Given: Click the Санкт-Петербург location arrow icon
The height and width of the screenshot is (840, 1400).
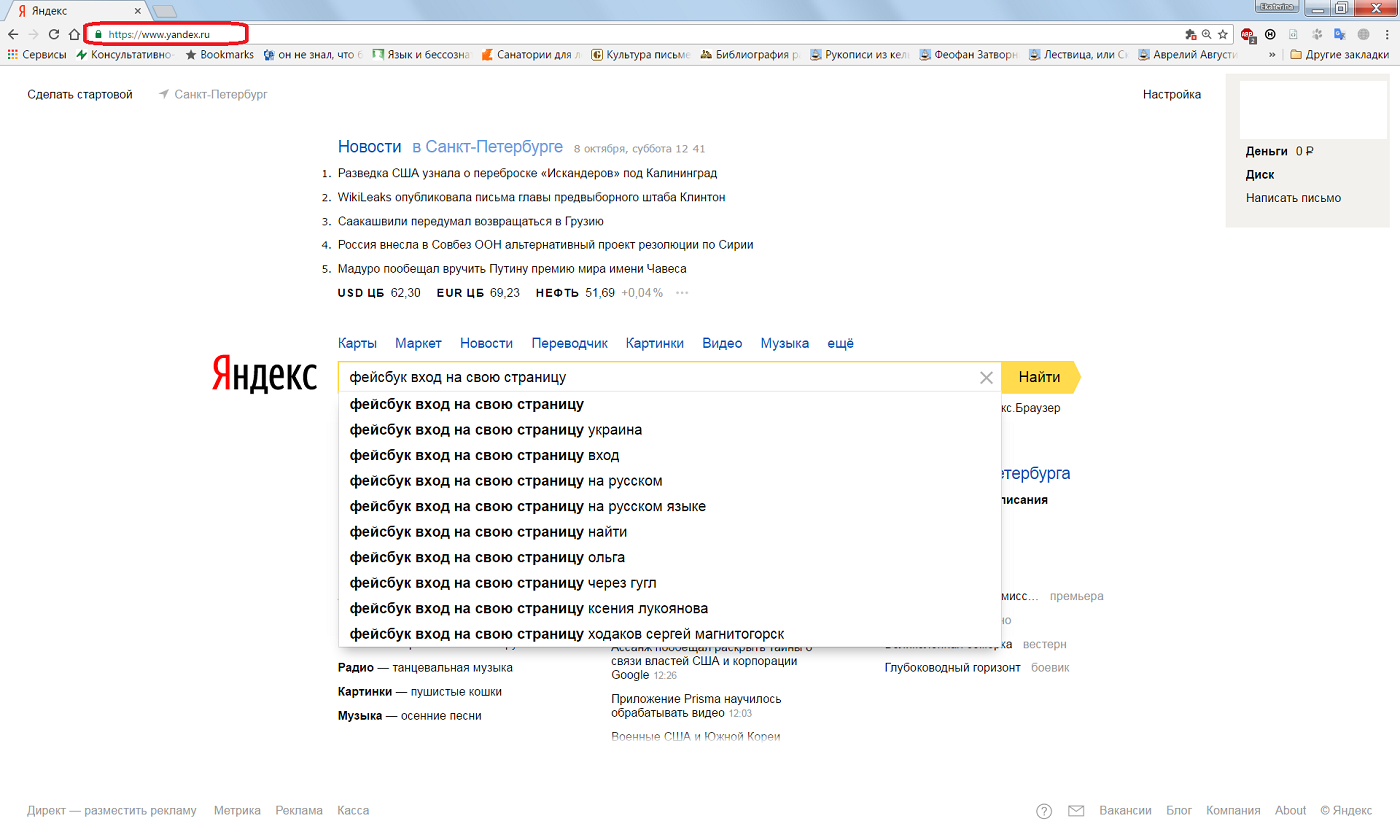Looking at the screenshot, I should tap(163, 94).
